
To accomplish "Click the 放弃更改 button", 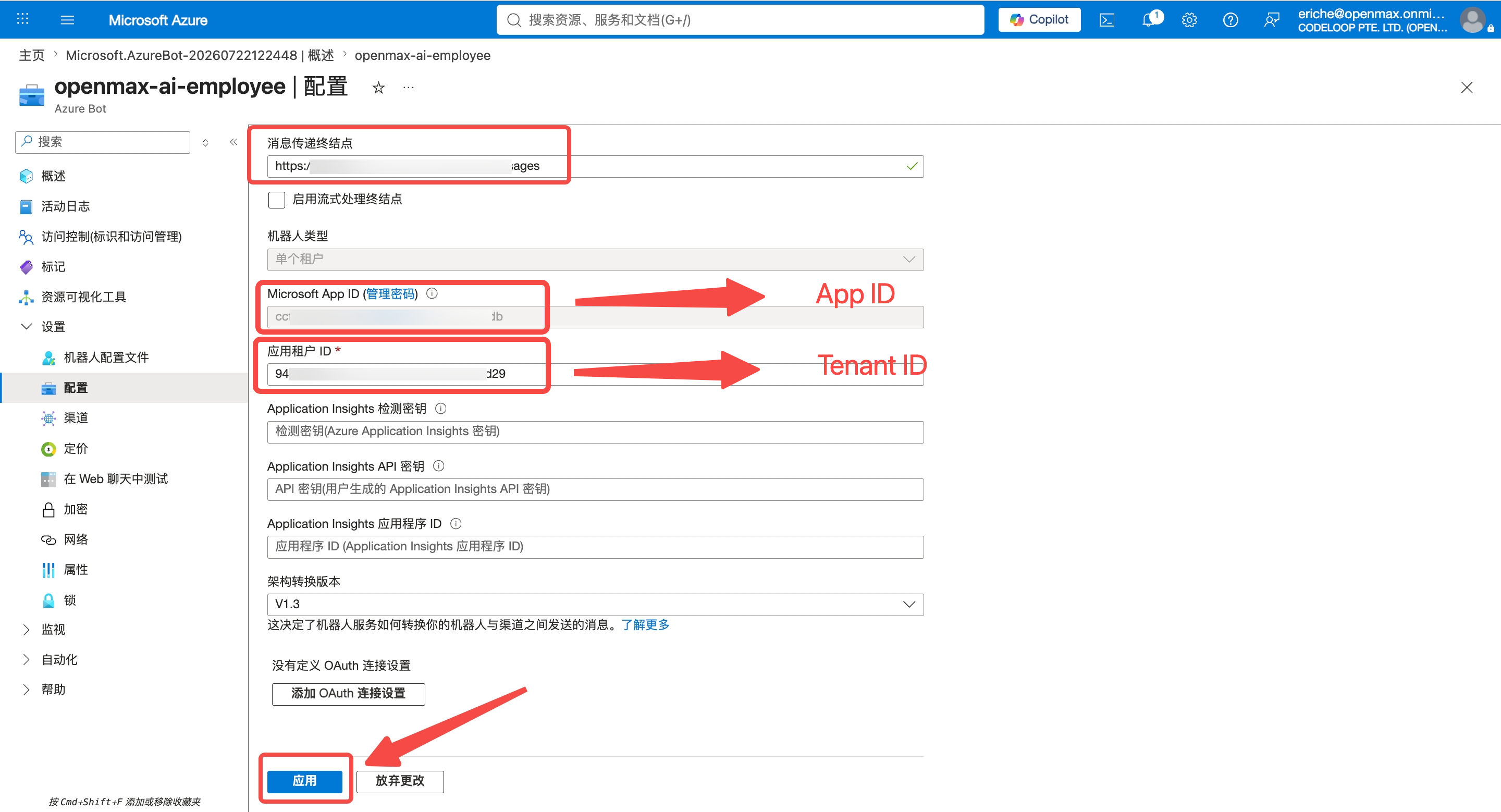I will (400, 781).
